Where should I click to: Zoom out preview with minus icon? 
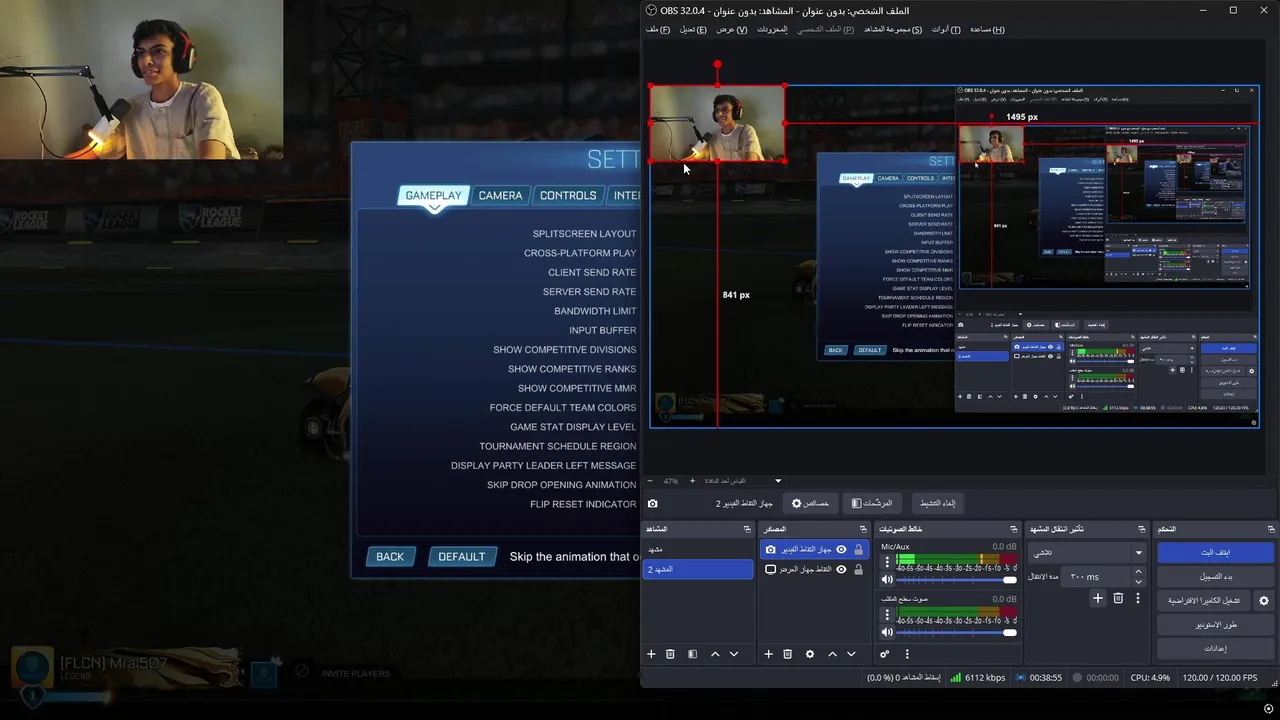pos(650,481)
